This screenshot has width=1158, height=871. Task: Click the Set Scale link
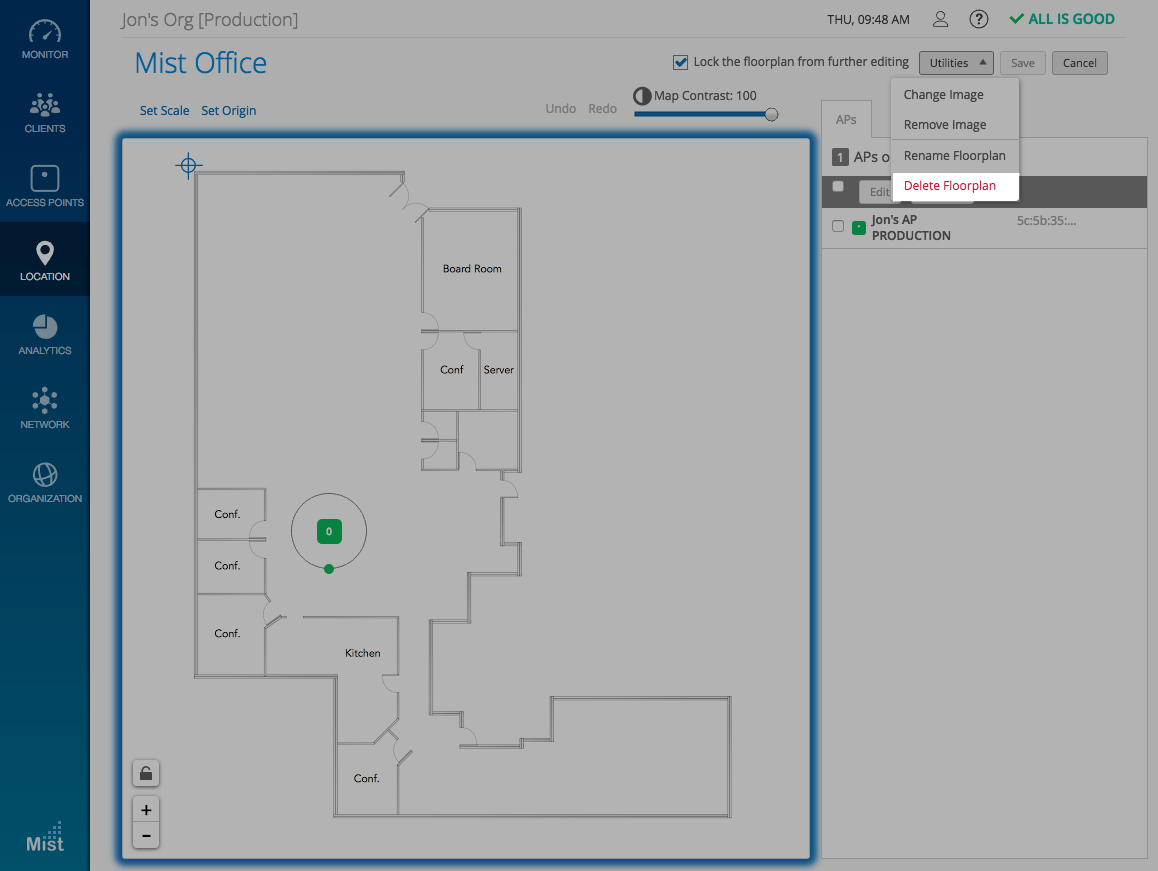[x=164, y=110]
